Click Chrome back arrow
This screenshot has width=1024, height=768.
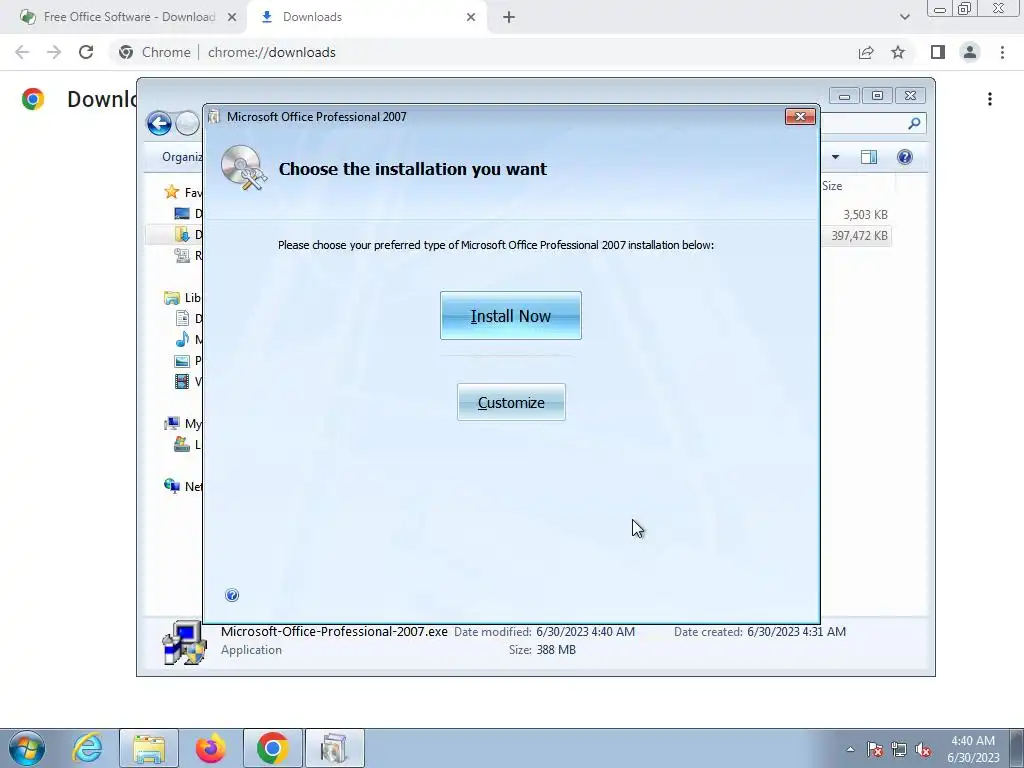[x=22, y=52]
